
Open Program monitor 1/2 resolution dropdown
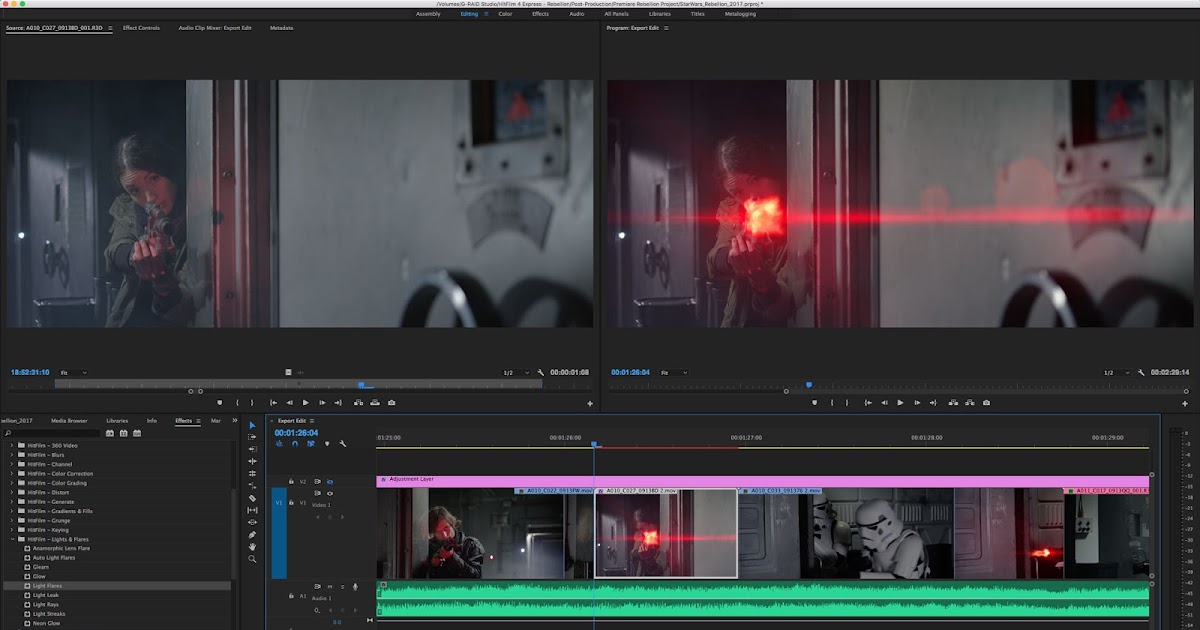tap(1115, 372)
